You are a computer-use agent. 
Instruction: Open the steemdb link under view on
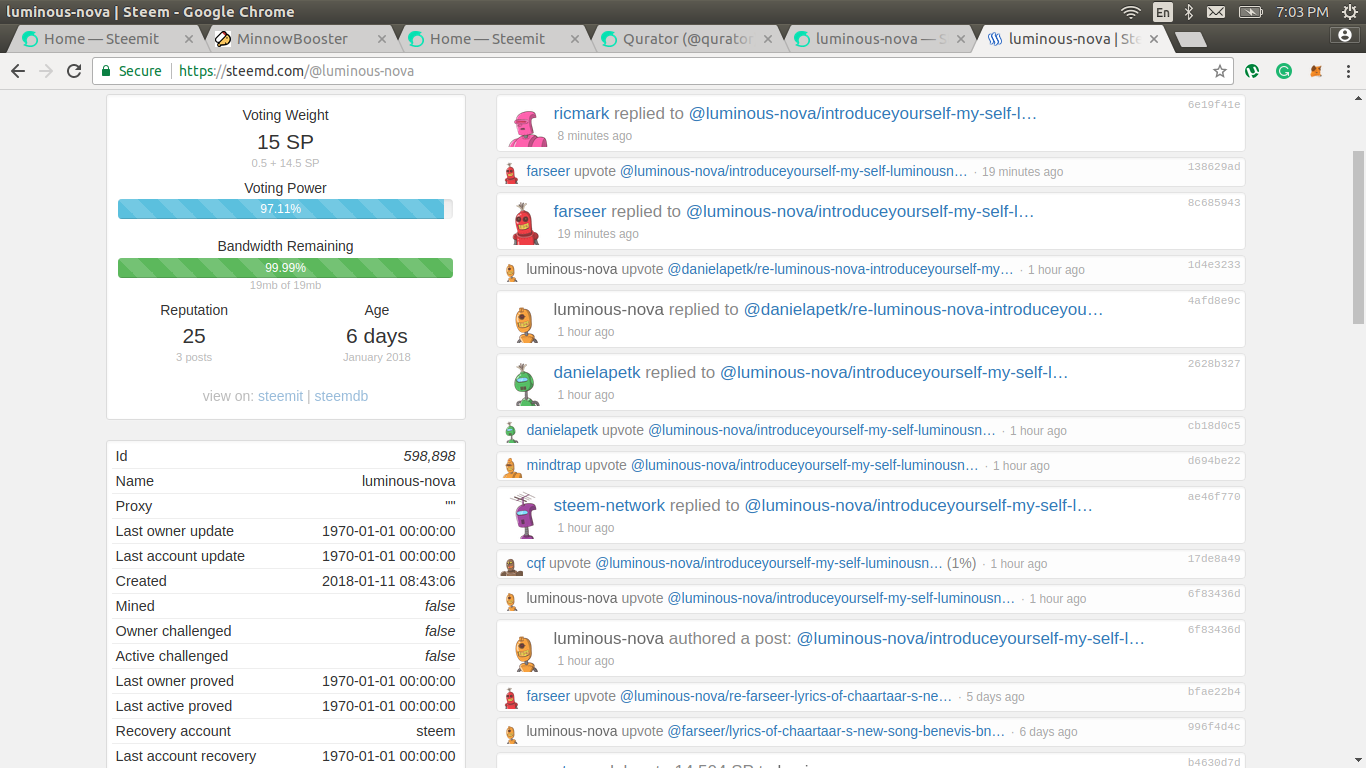(x=341, y=396)
